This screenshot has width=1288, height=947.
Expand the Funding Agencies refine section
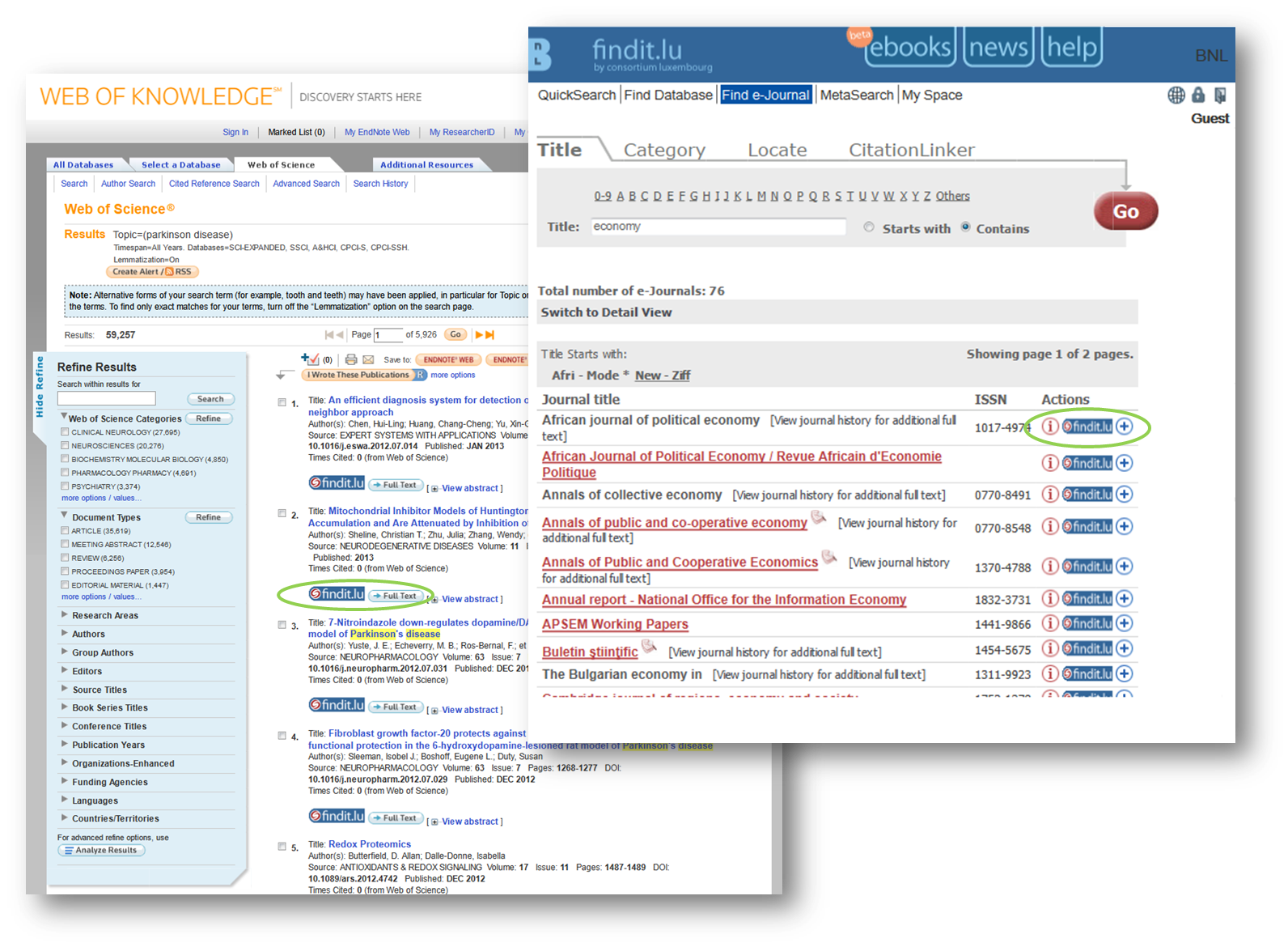pyautogui.click(x=65, y=781)
